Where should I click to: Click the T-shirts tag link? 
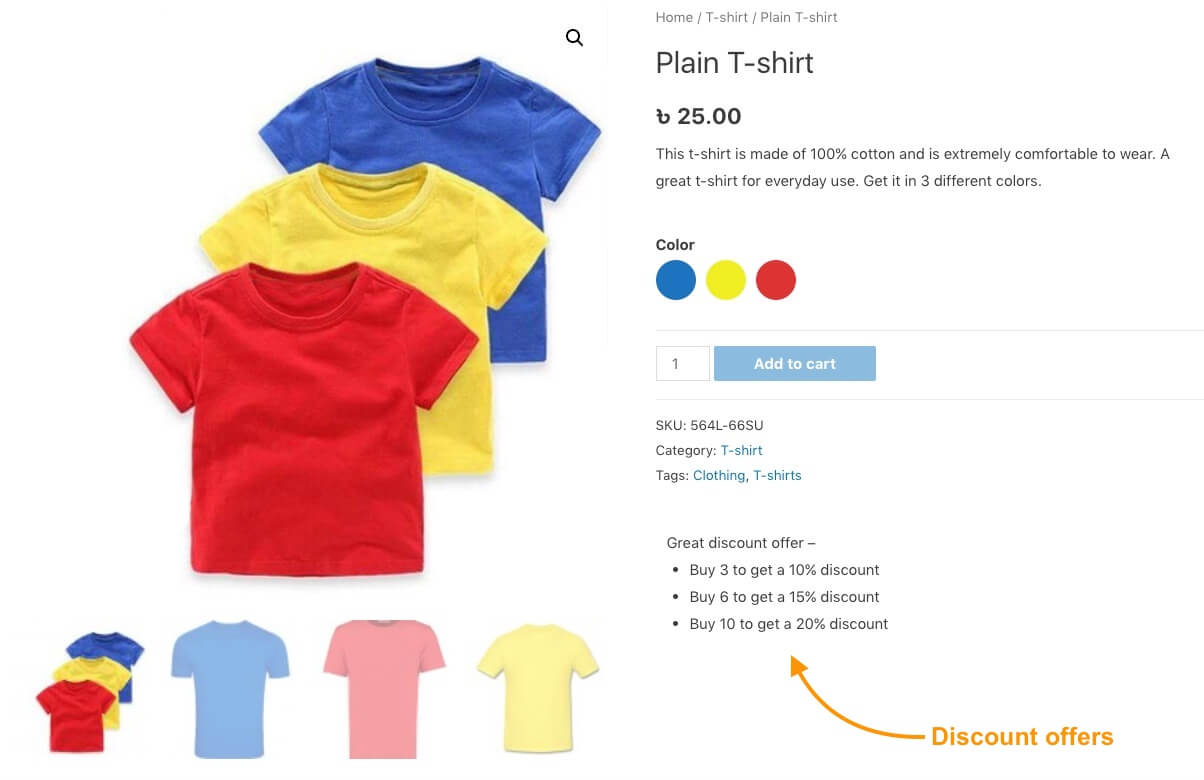777,476
